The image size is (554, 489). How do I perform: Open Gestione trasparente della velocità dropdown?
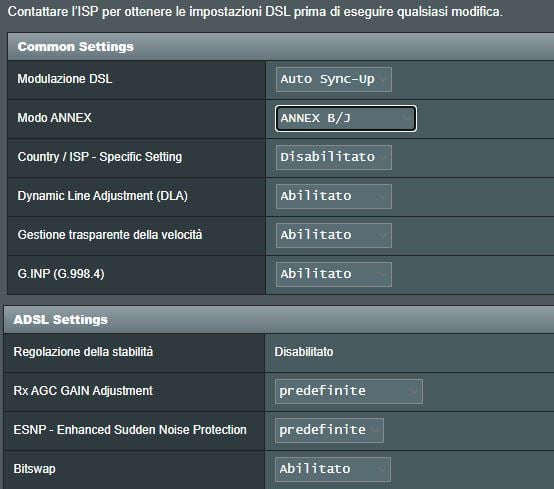pyautogui.click(x=334, y=235)
